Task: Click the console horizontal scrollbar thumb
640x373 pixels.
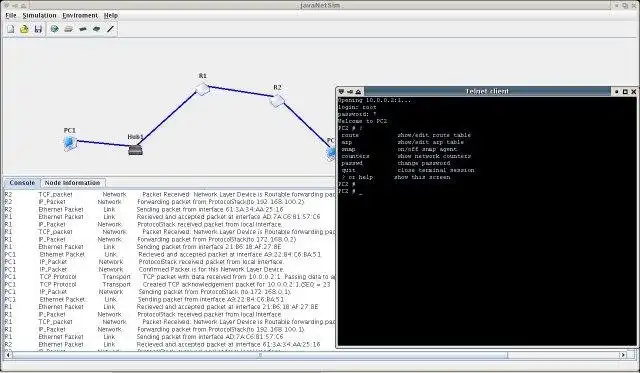Action: pyautogui.click(x=260, y=355)
